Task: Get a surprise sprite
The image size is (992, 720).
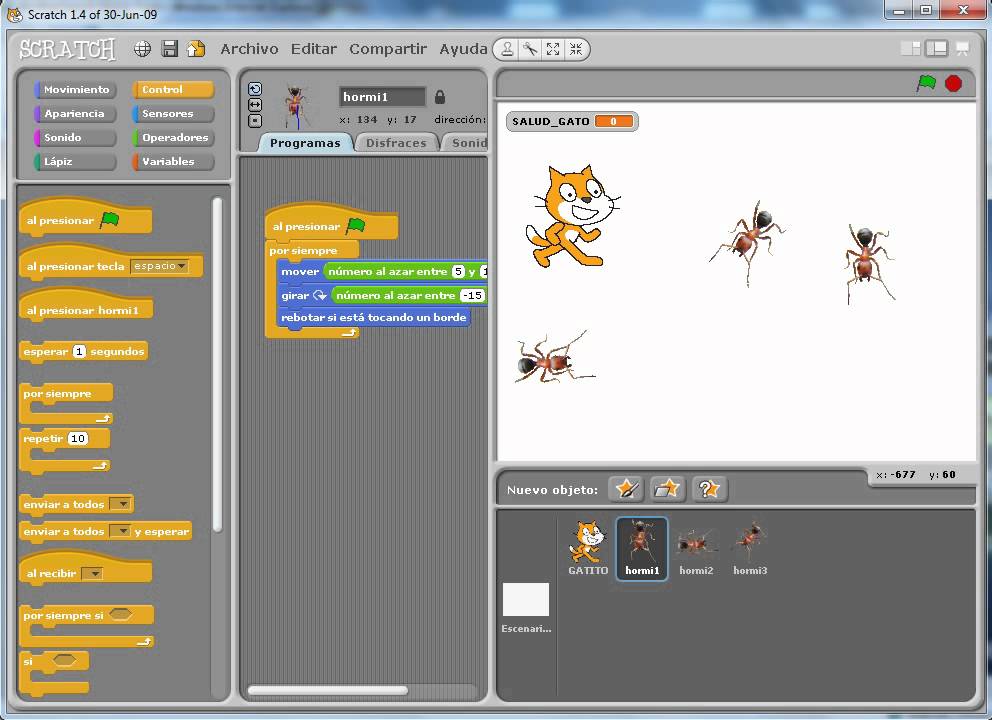Action: tap(709, 489)
